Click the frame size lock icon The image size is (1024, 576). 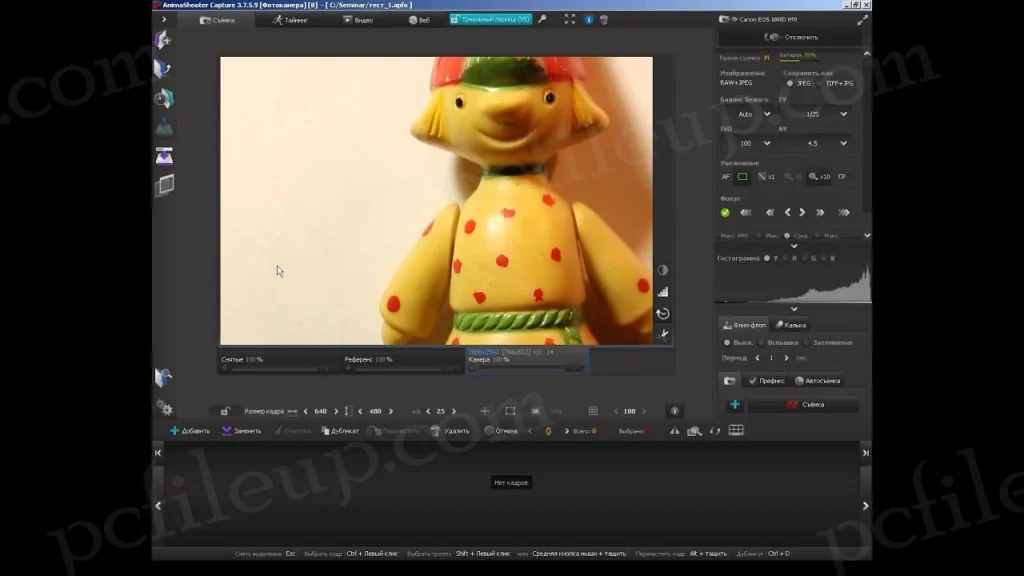pyautogui.click(x=224, y=410)
